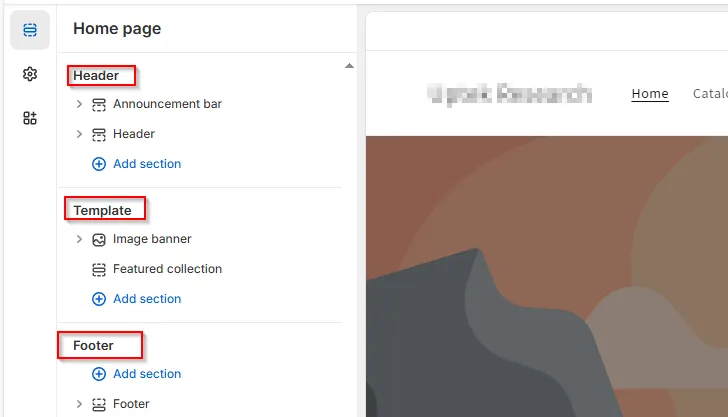Select Featured collection in section list
This screenshot has width=728, height=417.
pyautogui.click(x=168, y=269)
